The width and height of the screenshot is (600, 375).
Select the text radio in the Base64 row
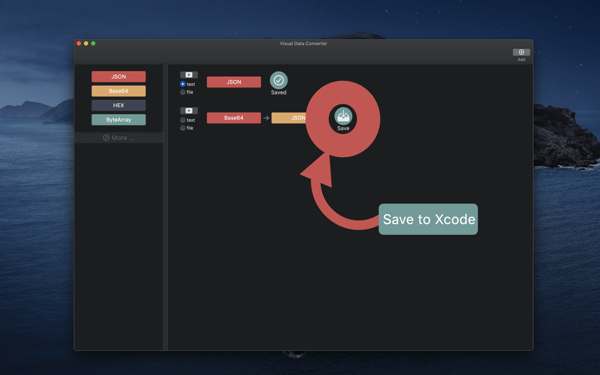[x=183, y=120]
